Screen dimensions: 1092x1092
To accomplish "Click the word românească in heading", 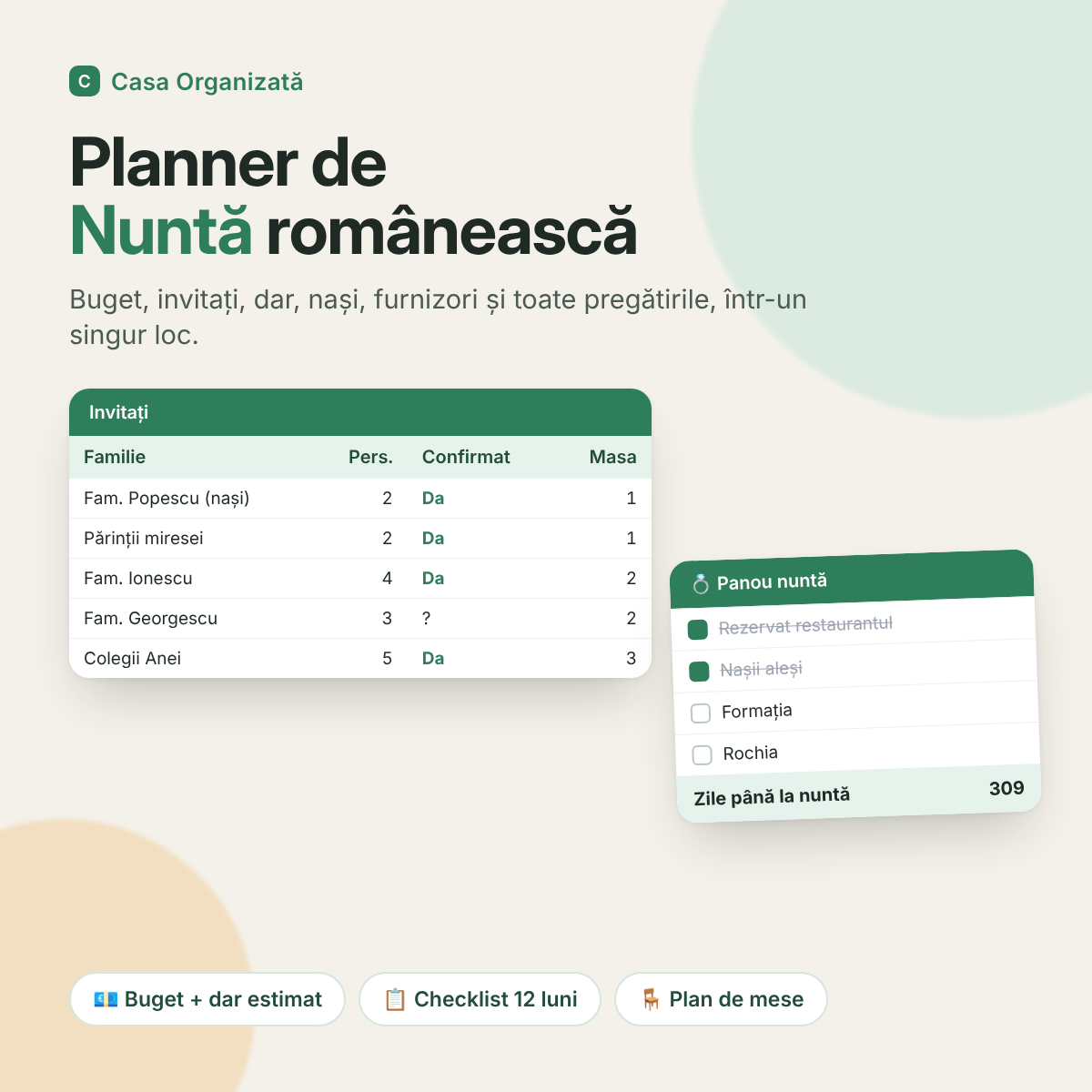I will pyautogui.click(x=452, y=230).
